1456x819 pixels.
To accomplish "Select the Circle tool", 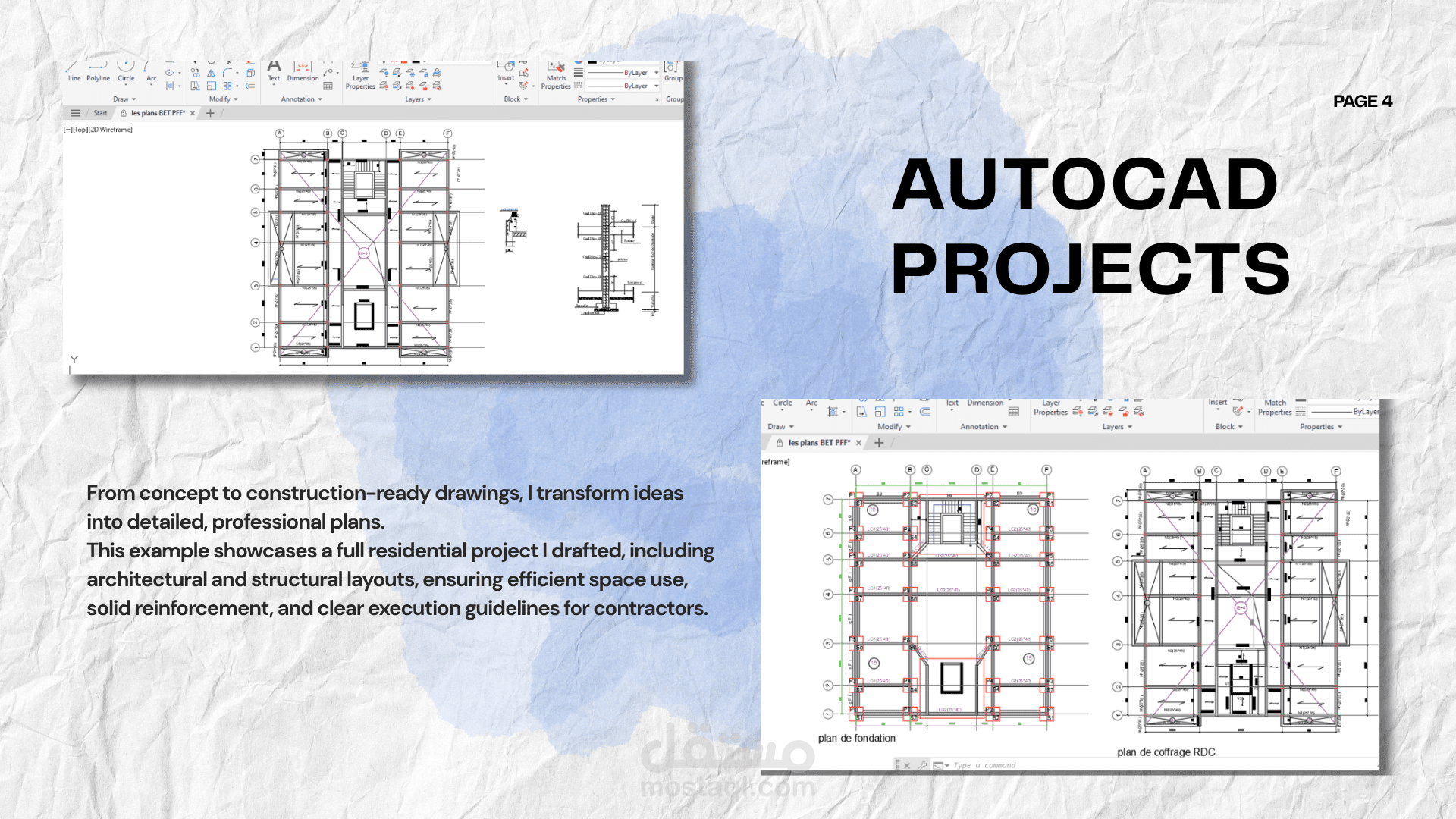I will coord(126,73).
